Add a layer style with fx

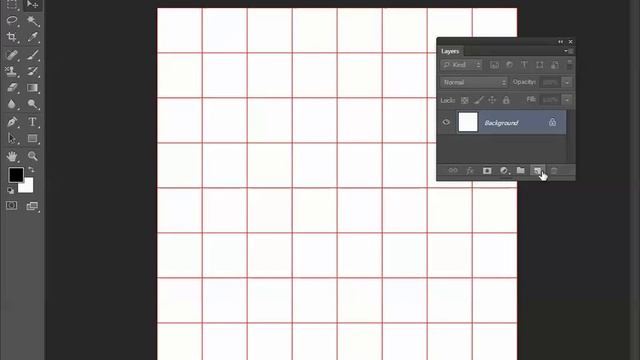point(470,171)
